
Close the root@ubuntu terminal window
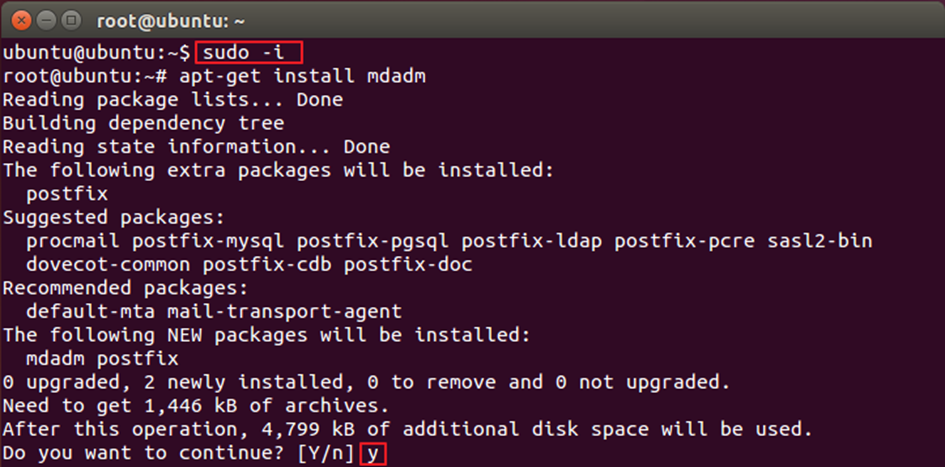tap(20, 20)
